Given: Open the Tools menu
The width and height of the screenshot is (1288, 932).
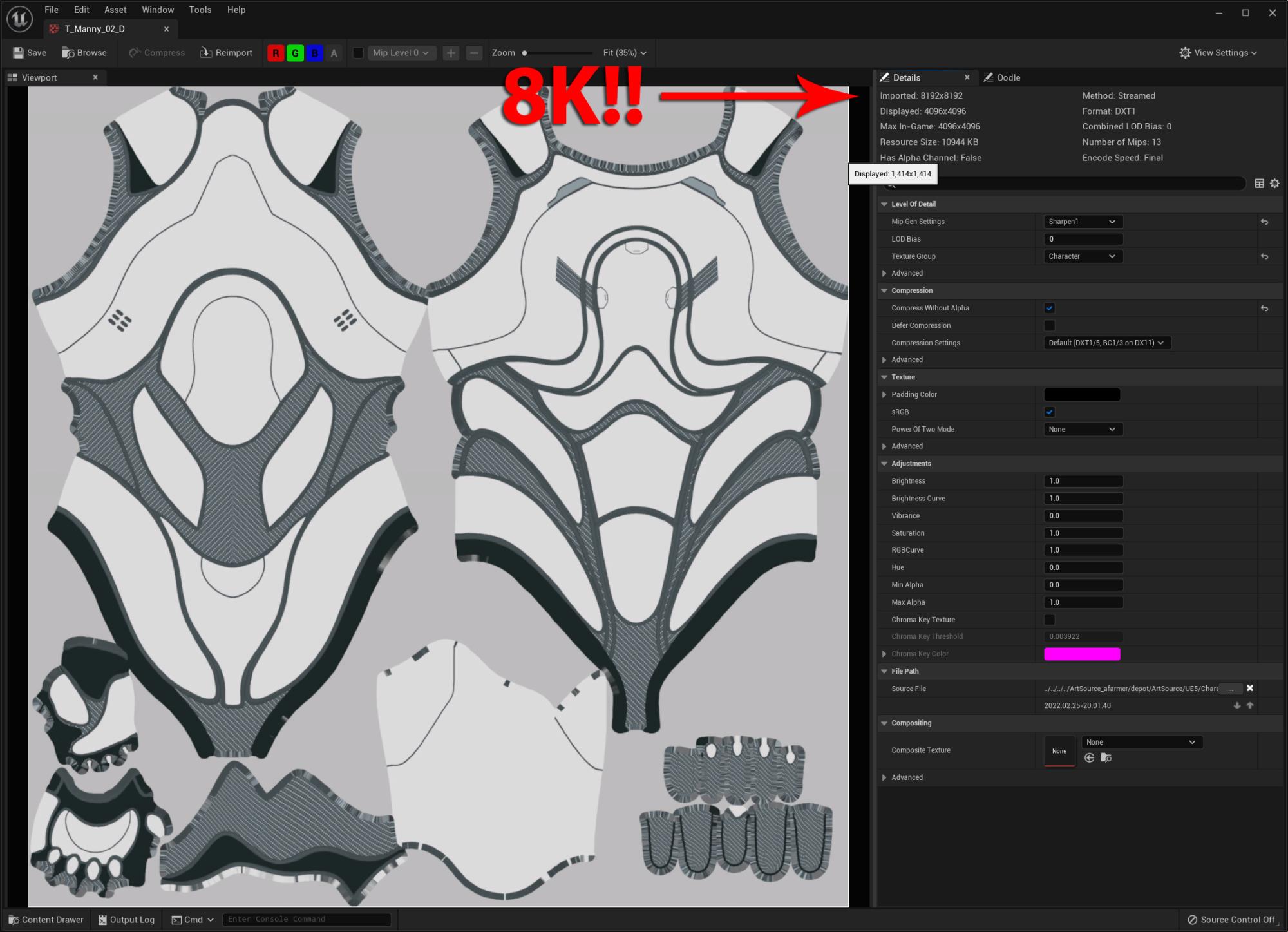Looking at the screenshot, I should pyautogui.click(x=200, y=10).
